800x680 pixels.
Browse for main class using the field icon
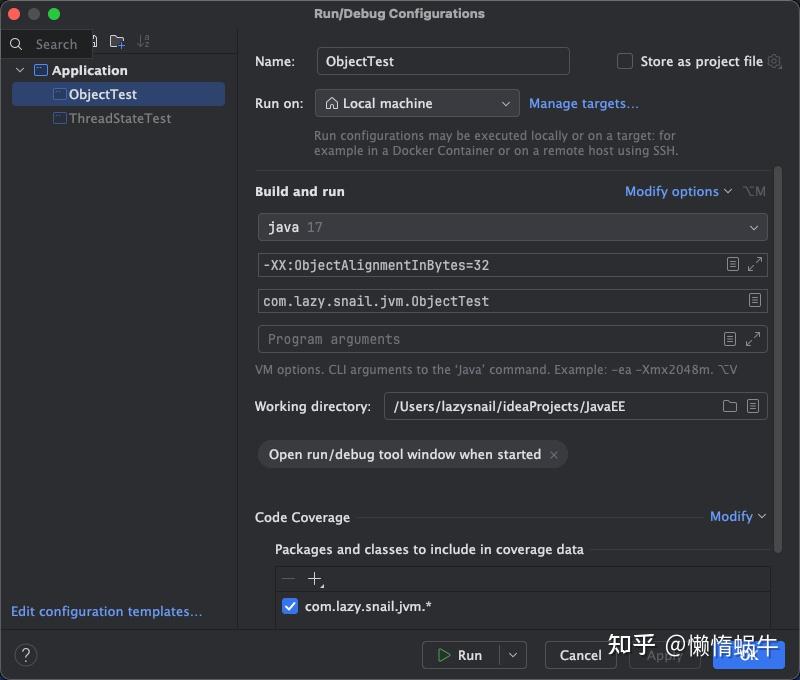click(755, 300)
